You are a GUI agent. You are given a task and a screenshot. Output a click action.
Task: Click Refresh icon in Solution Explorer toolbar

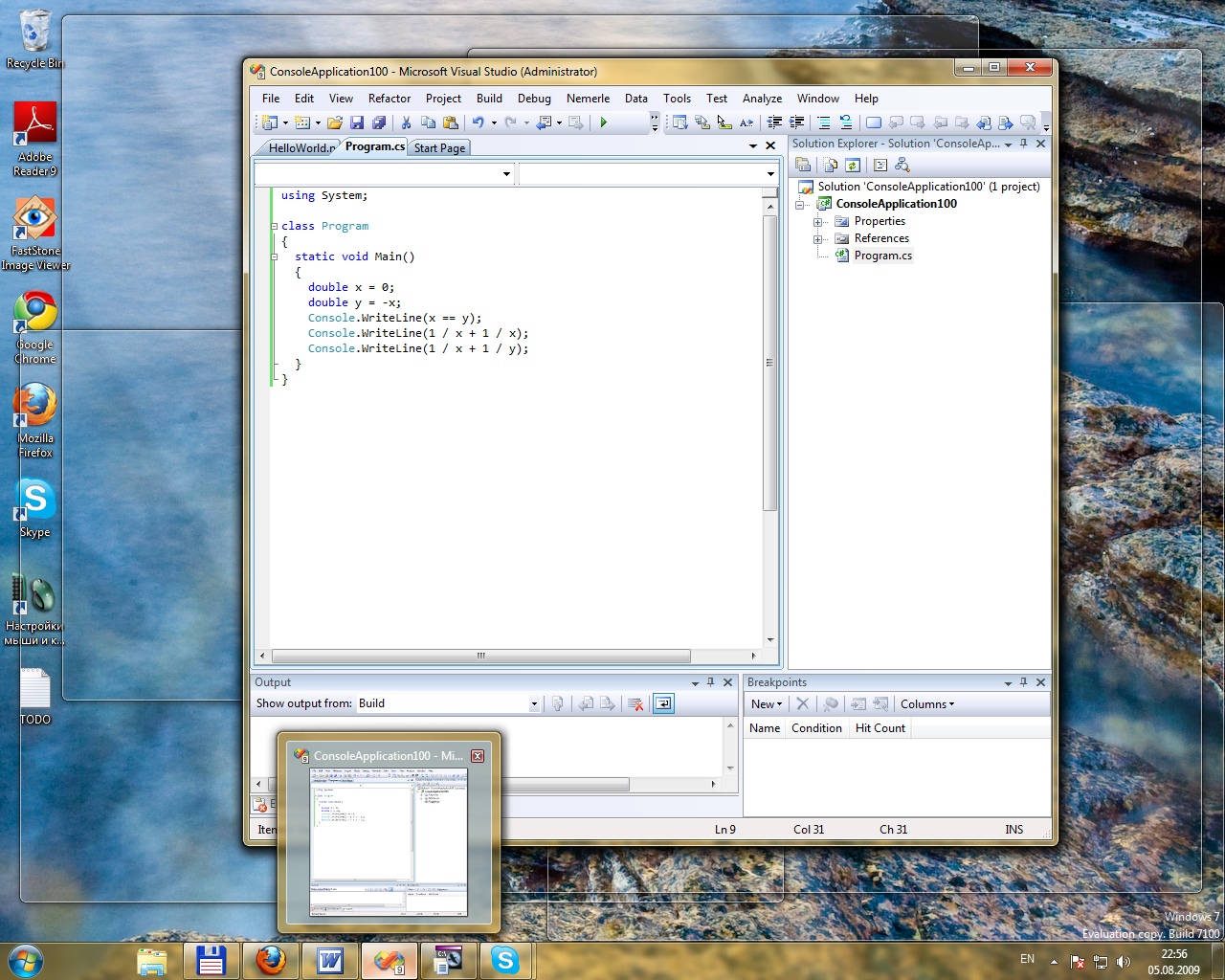pos(852,166)
